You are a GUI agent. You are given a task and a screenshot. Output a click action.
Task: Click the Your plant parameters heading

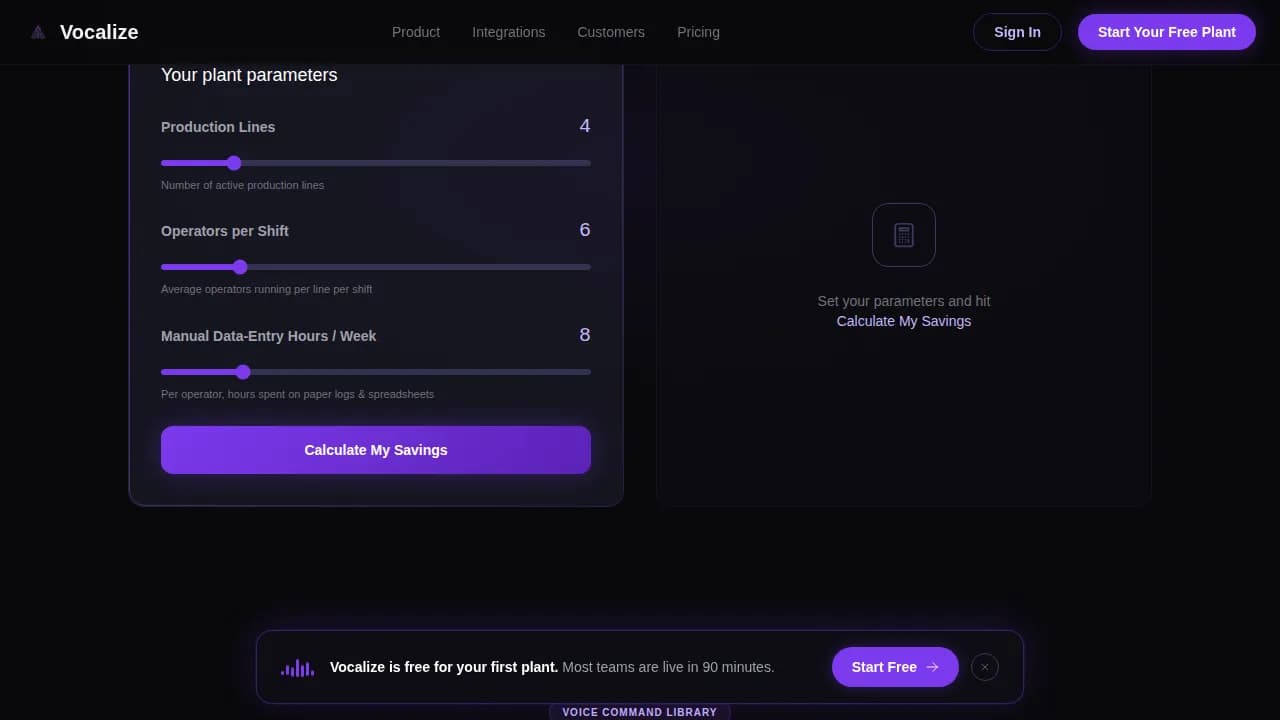pos(249,75)
